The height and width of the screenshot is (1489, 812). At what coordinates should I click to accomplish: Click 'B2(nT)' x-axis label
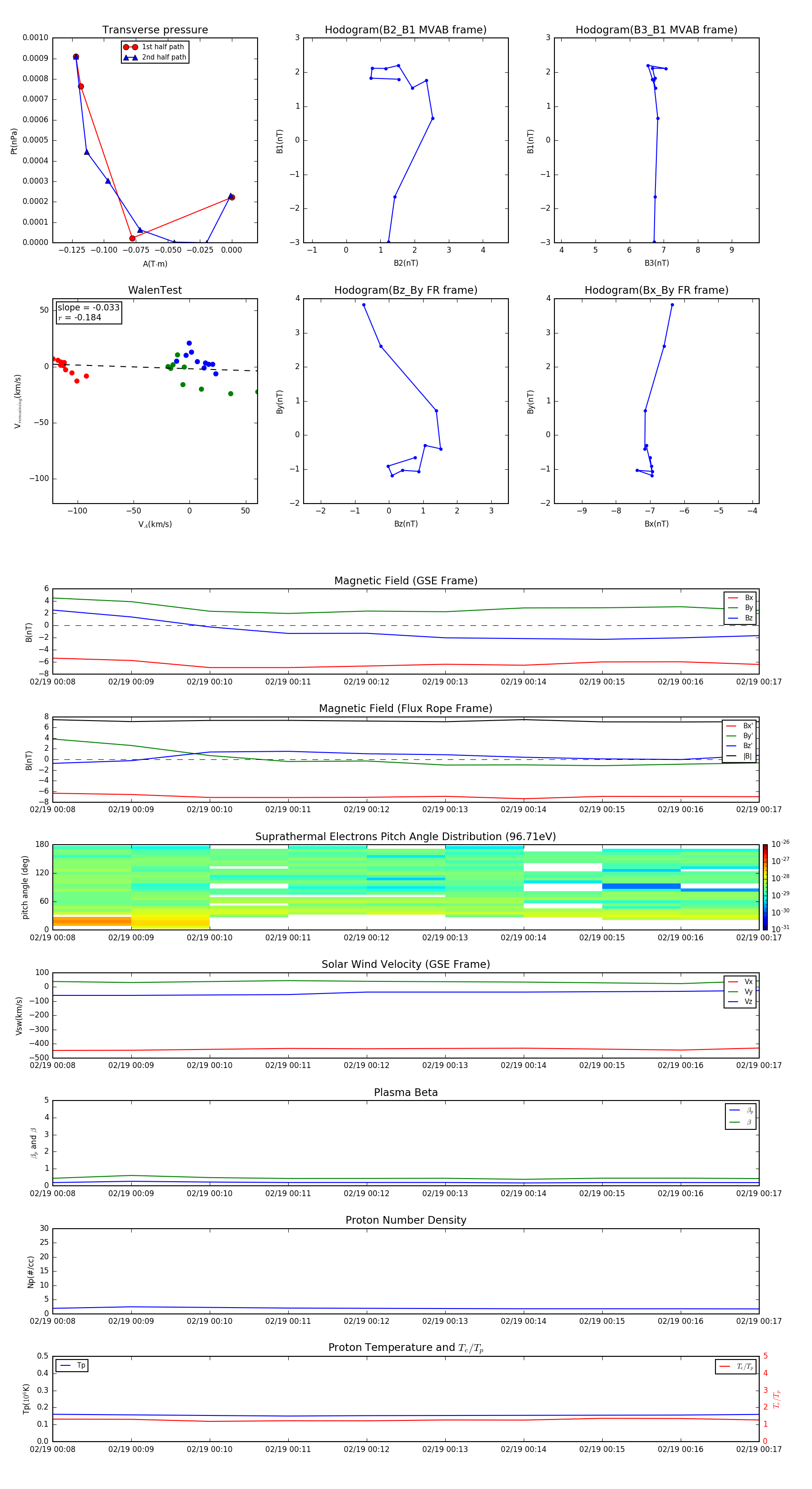point(406,263)
